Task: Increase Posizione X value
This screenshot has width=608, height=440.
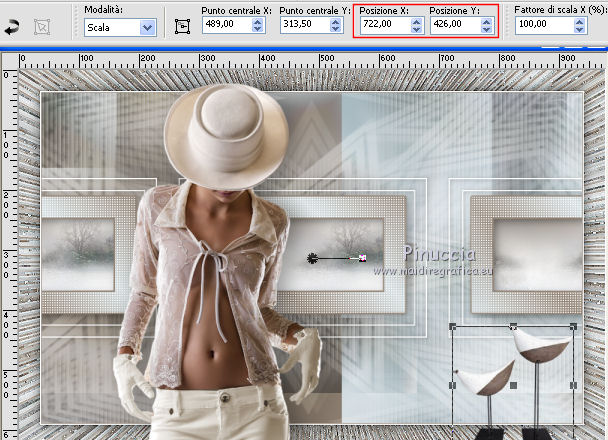Action: (416, 21)
